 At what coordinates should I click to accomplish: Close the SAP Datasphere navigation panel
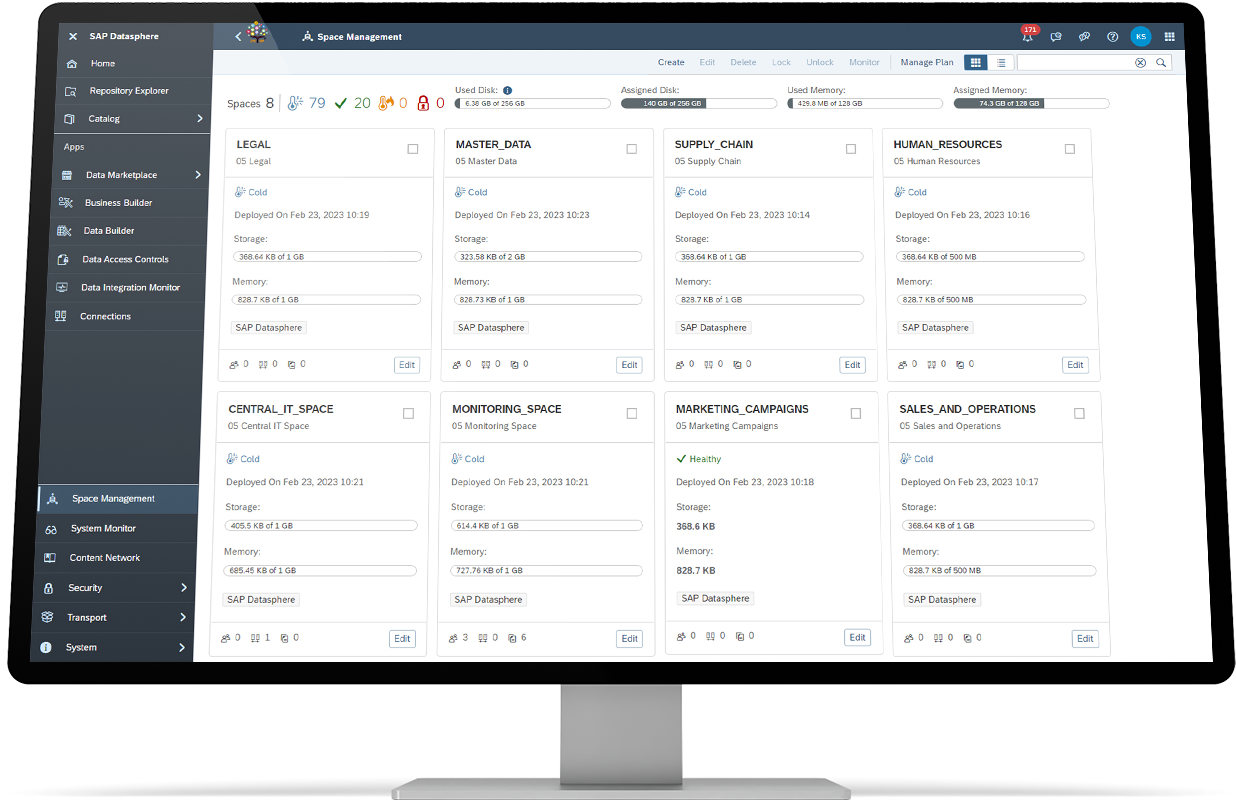pyautogui.click(x=72, y=36)
